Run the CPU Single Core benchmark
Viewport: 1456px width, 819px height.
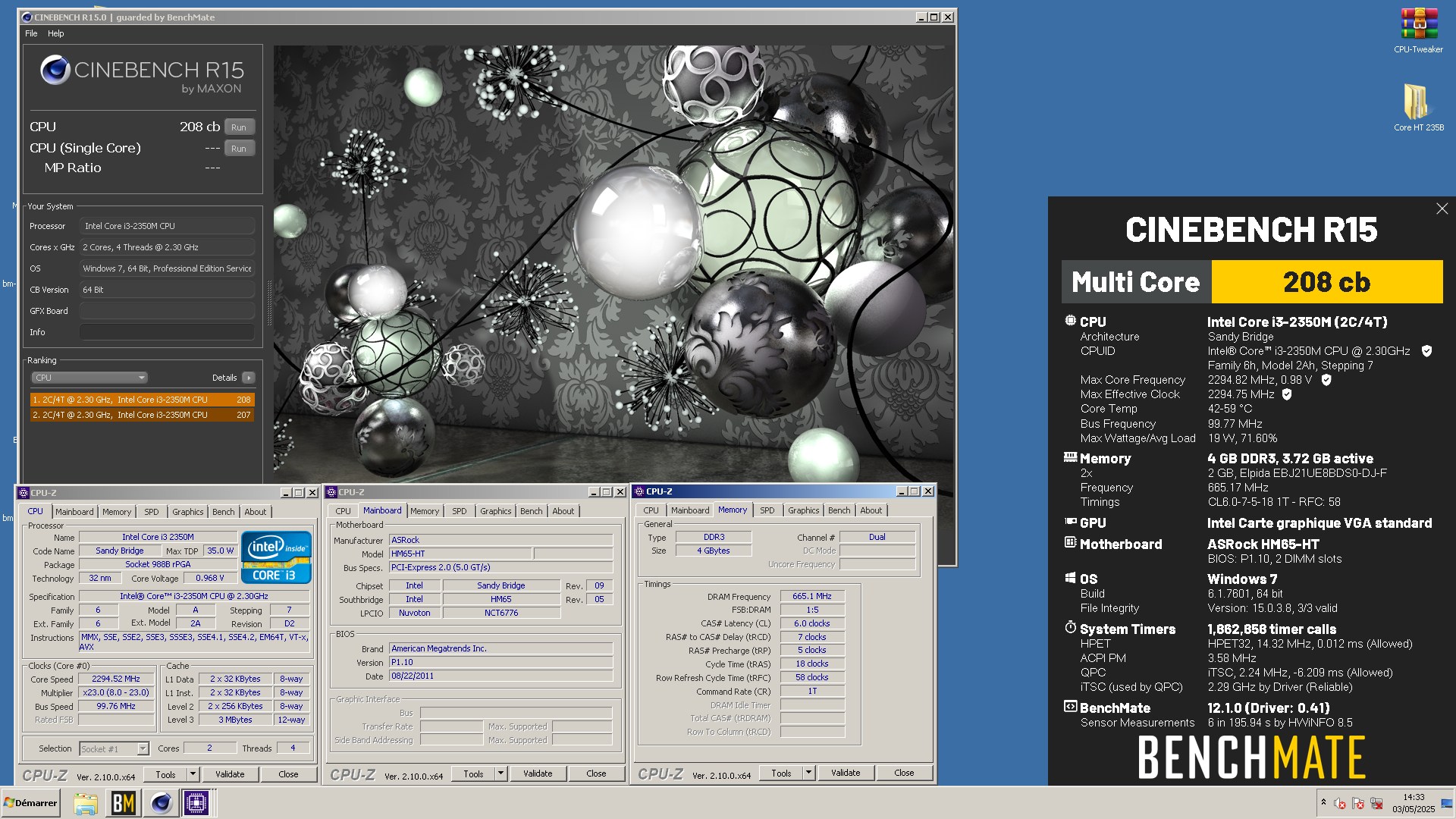pos(239,149)
